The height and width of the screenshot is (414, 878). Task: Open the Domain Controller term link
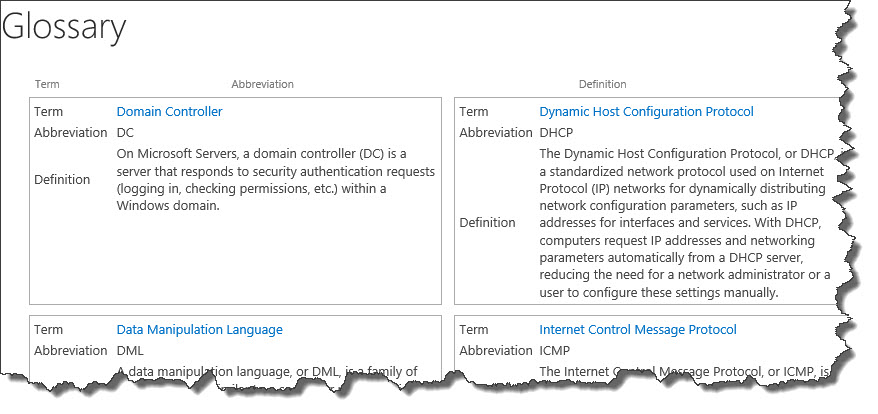point(169,111)
